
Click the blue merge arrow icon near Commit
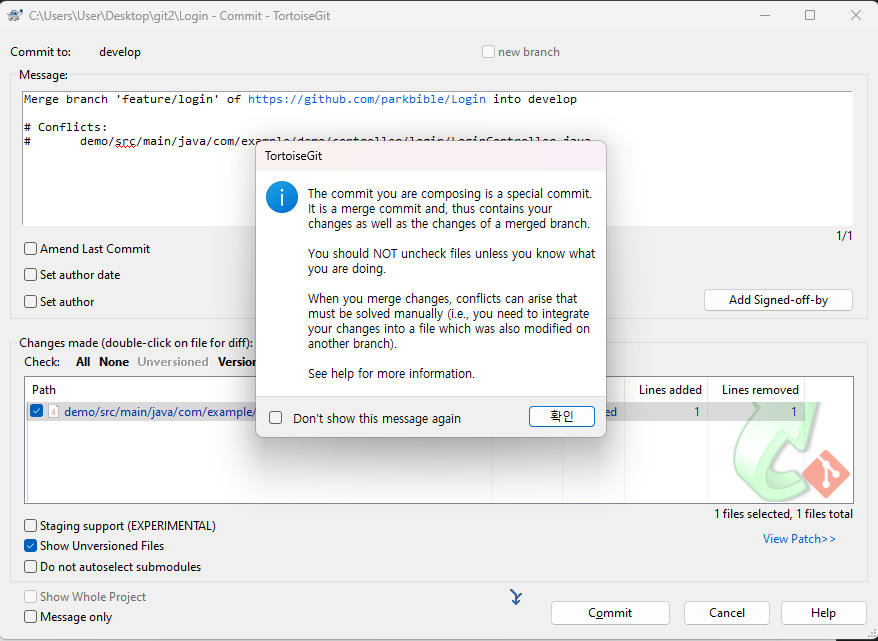516,597
